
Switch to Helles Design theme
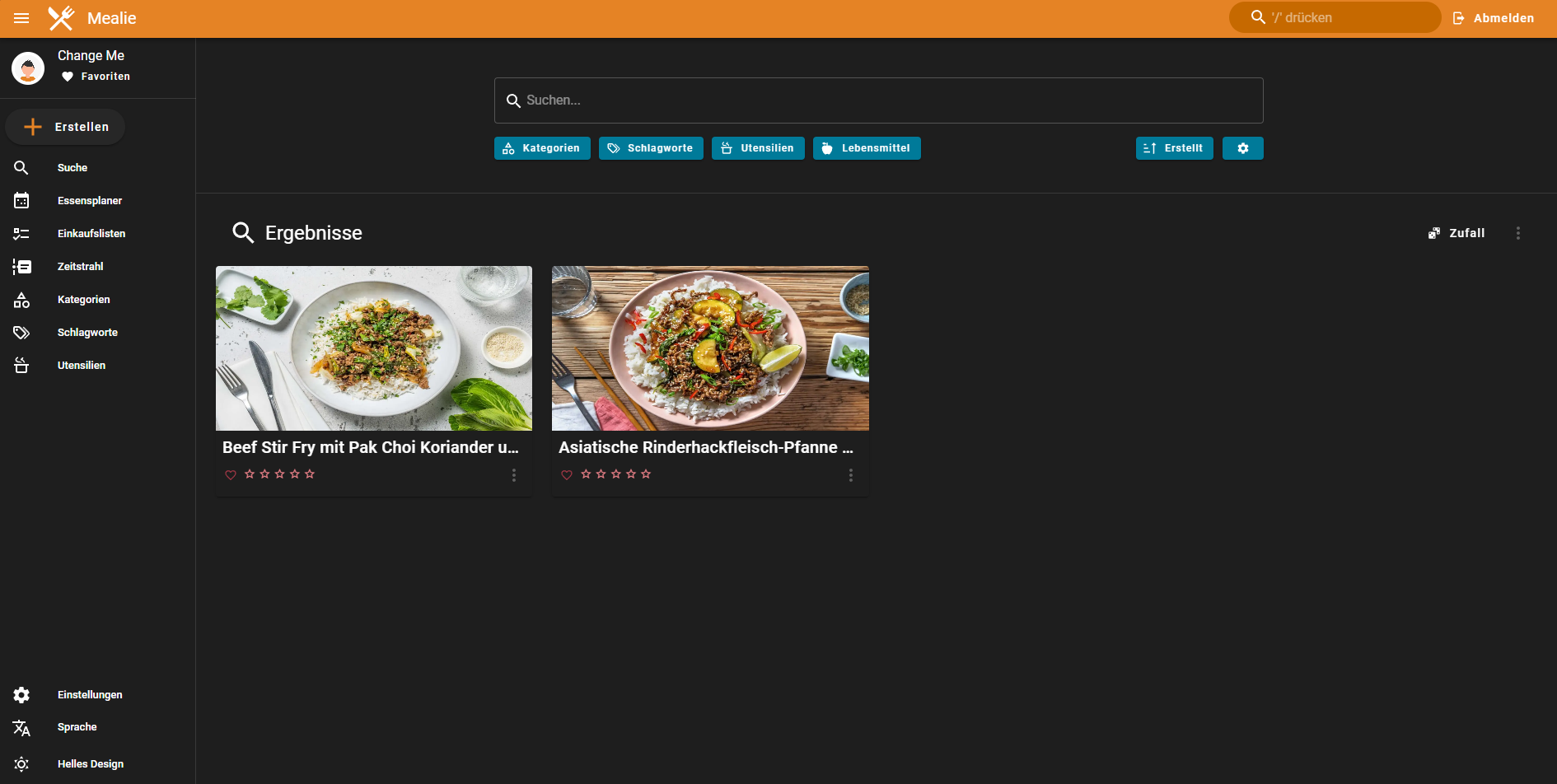90,764
